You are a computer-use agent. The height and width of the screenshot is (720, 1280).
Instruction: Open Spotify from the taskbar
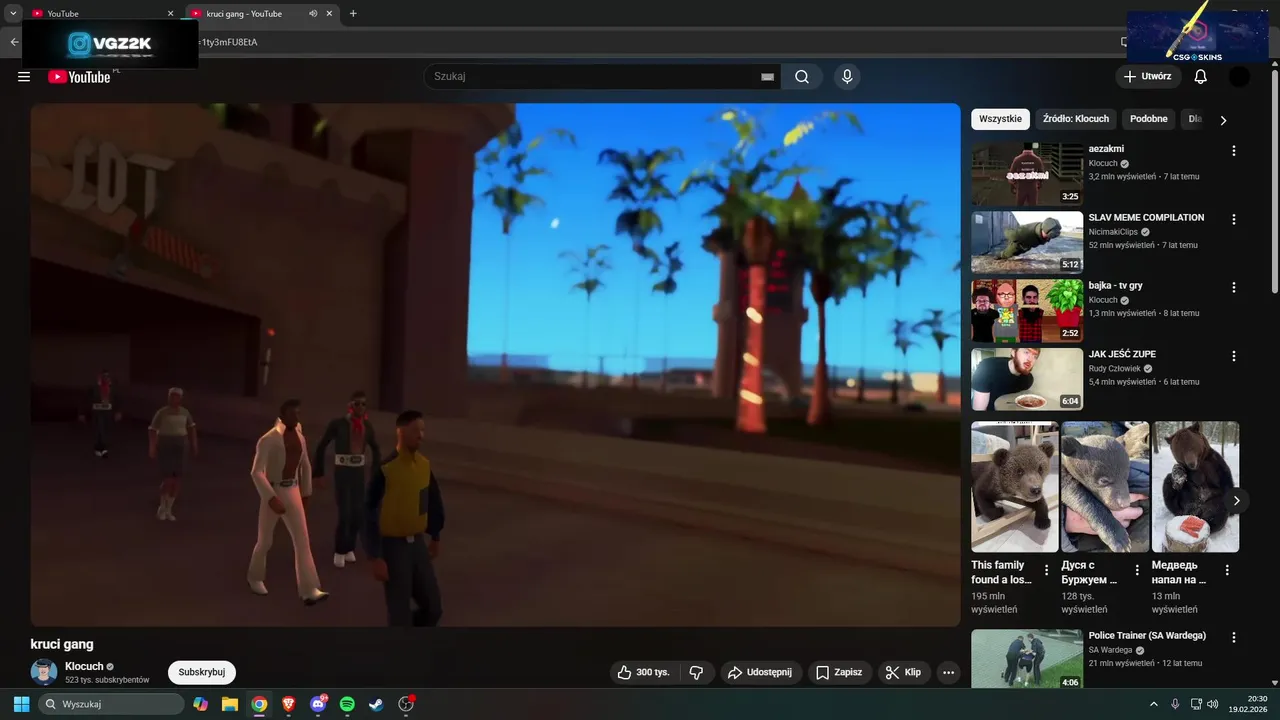pos(347,704)
